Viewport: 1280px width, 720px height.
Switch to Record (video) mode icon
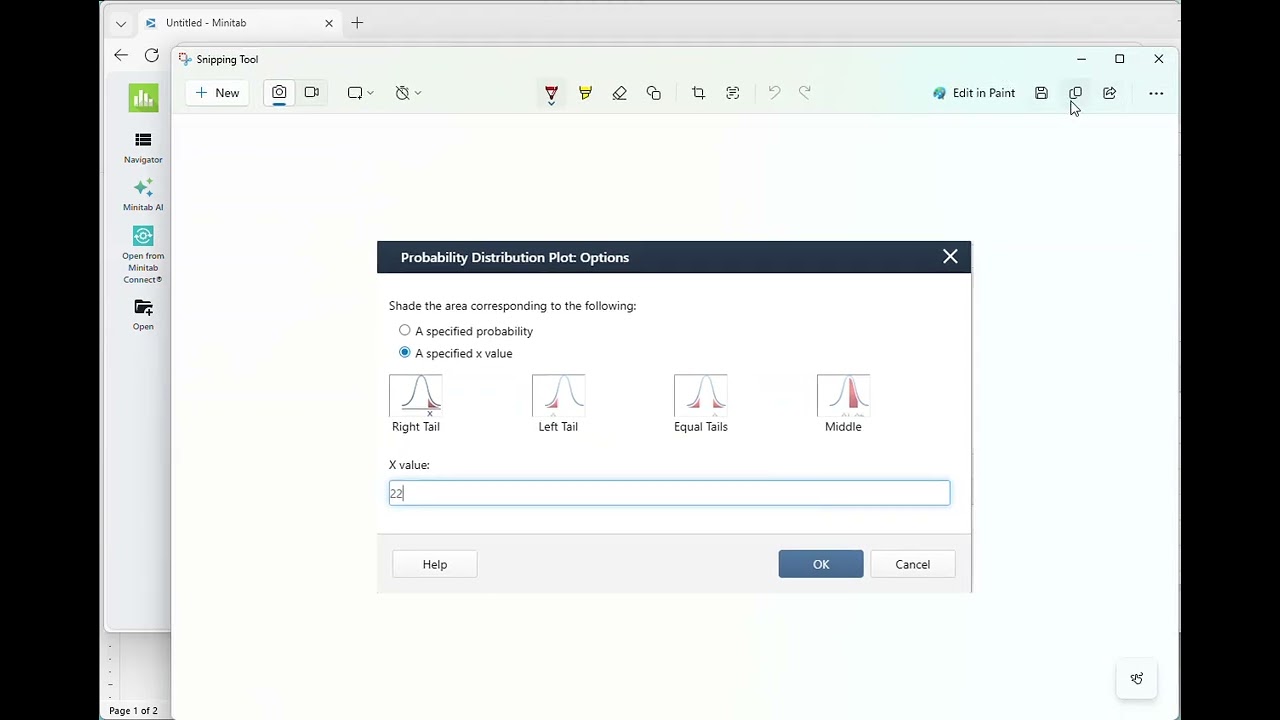(x=311, y=93)
